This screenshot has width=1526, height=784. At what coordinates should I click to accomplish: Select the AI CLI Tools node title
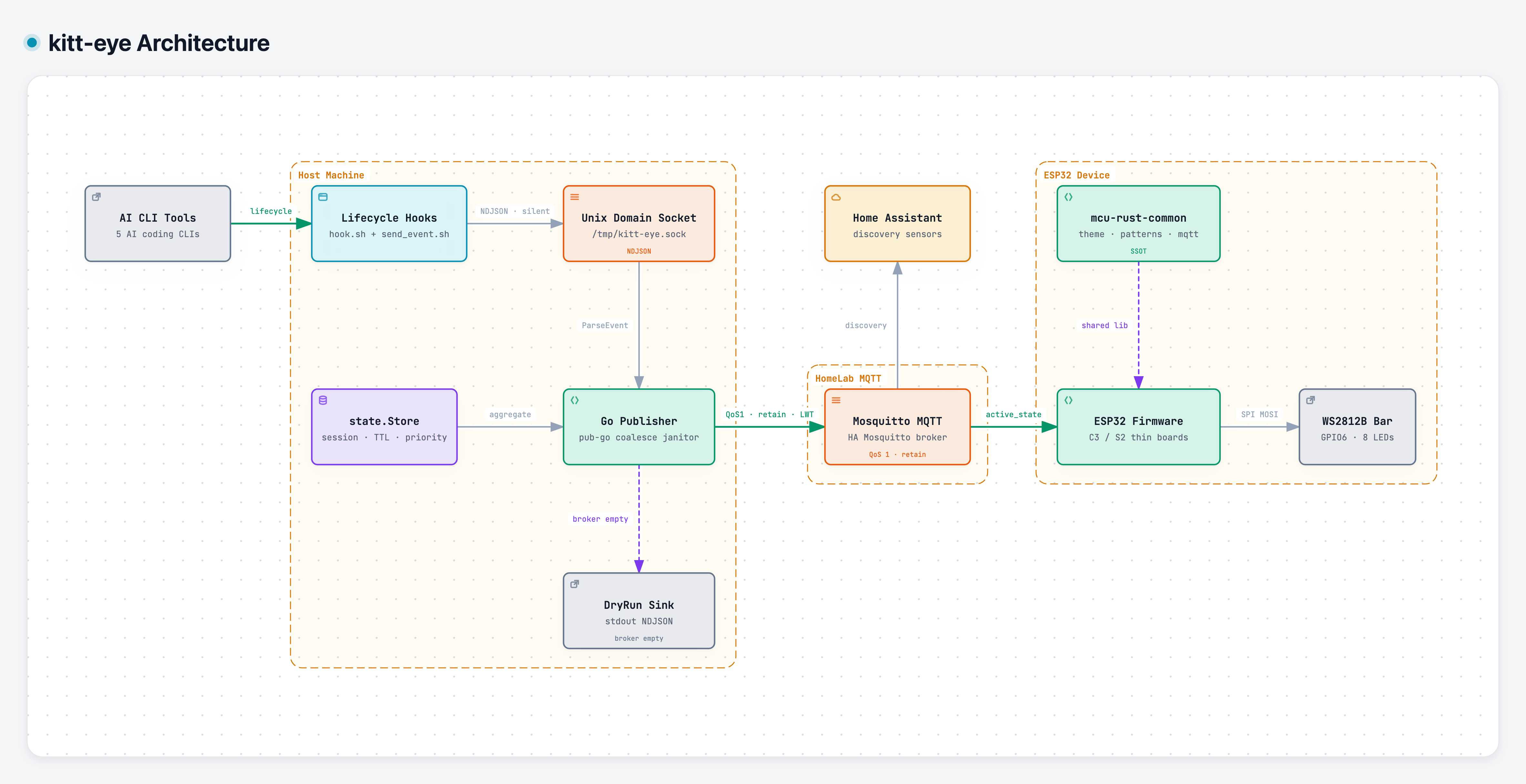158,218
